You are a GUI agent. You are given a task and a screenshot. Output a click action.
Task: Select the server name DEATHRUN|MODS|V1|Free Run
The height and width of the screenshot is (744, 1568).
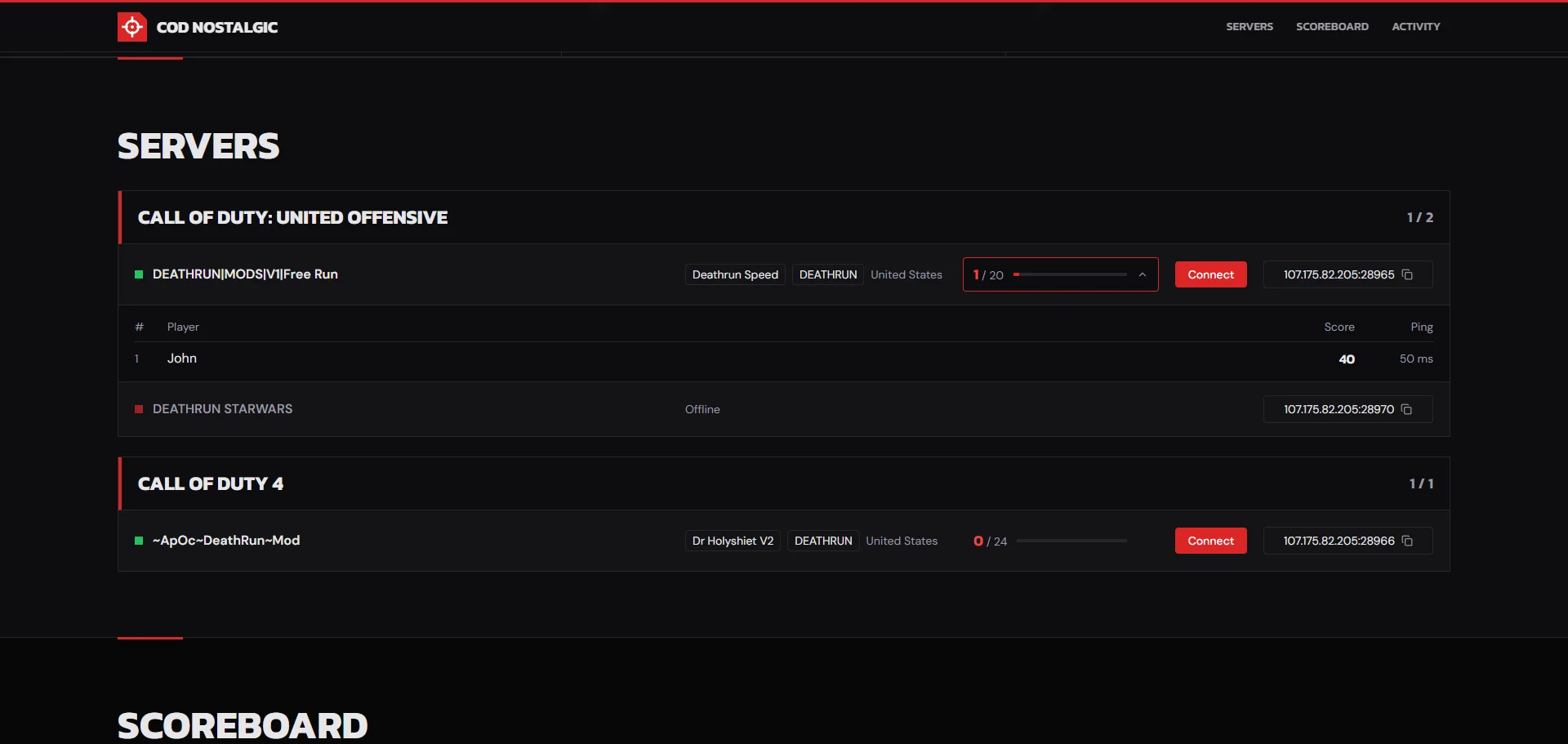tap(245, 274)
